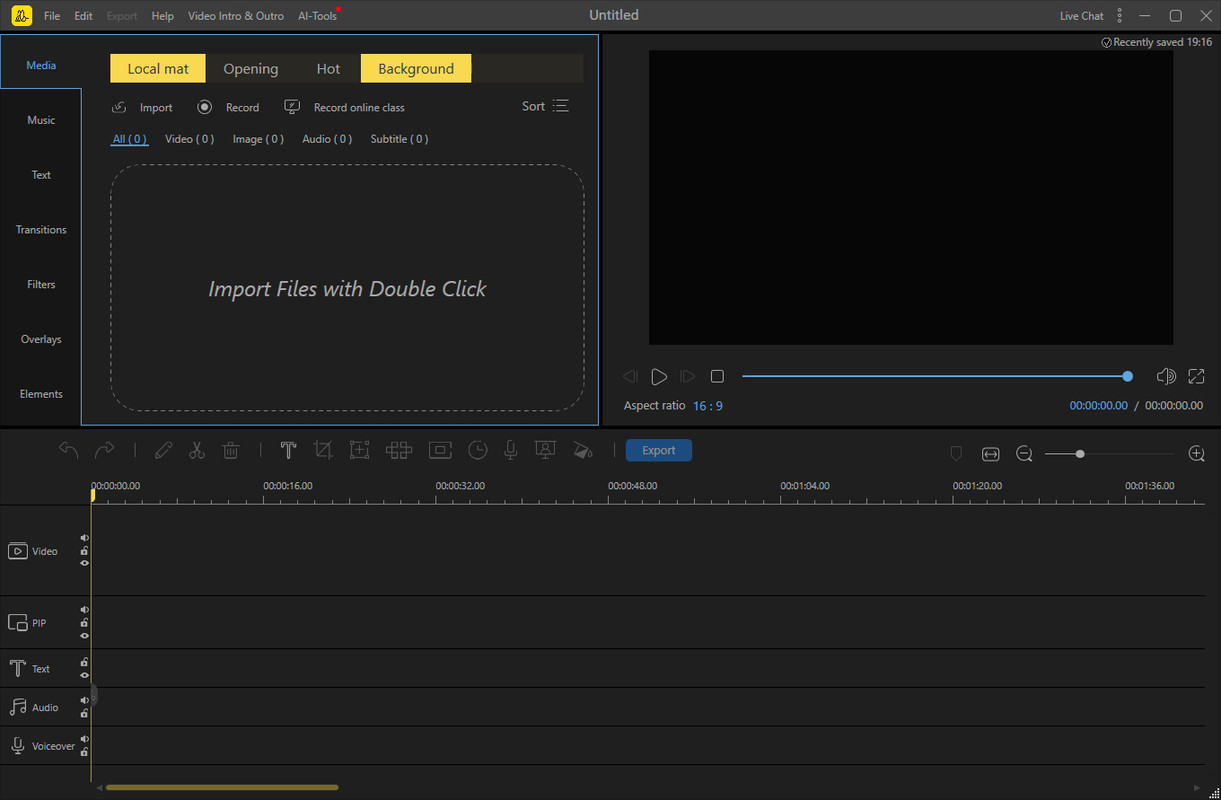The height and width of the screenshot is (800, 1221).
Task: Switch to the Opening tab
Action: tap(251, 69)
